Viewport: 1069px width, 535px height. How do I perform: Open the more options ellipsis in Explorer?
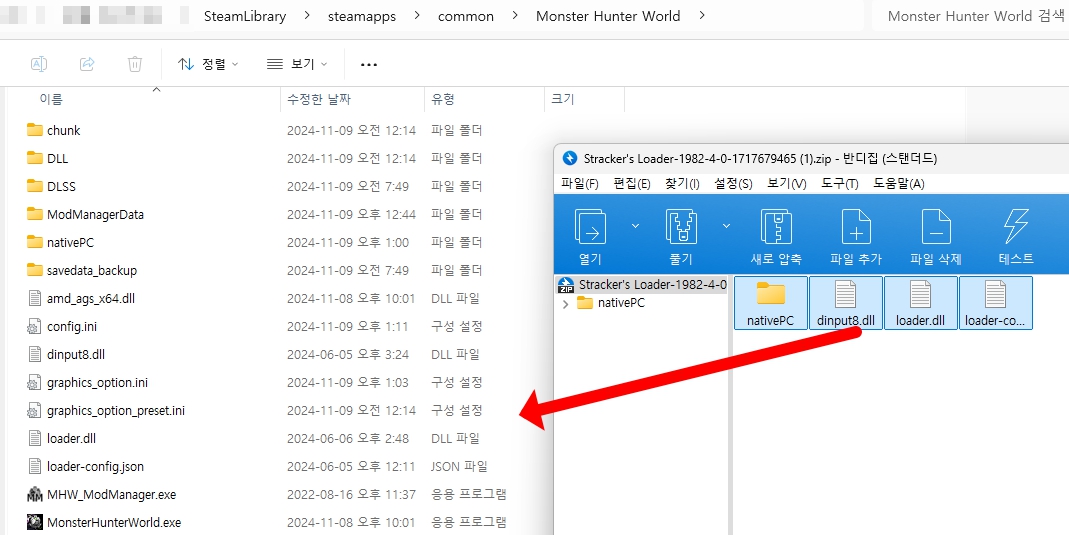(x=368, y=64)
